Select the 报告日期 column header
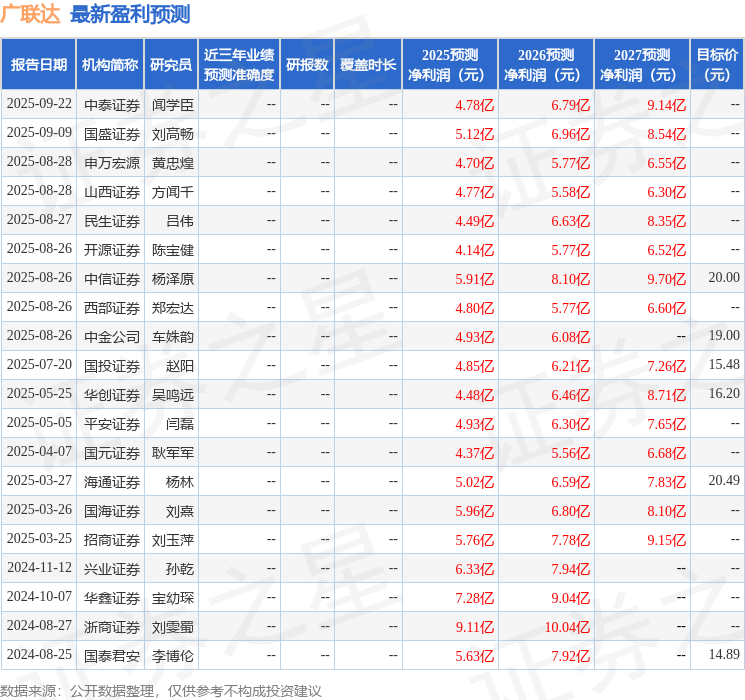 (39, 64)
